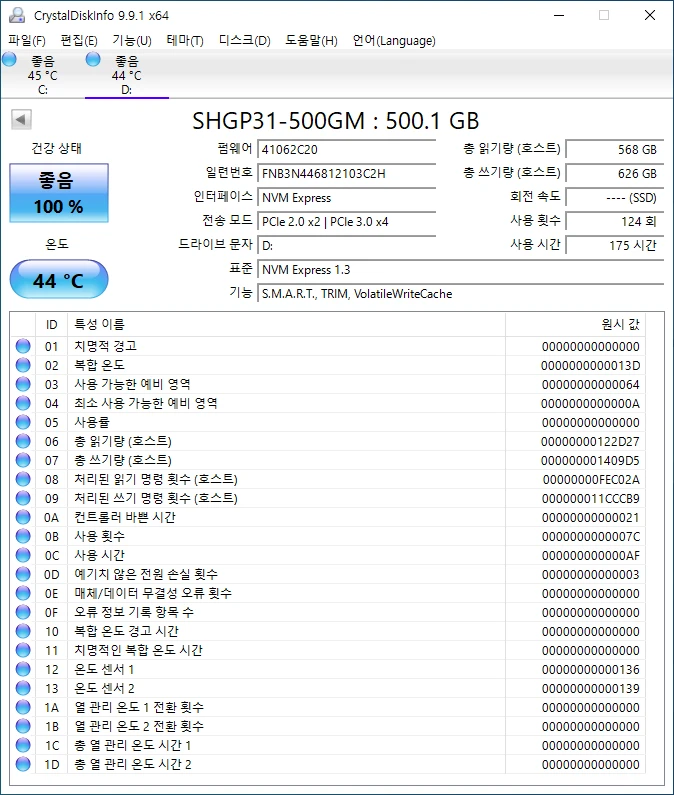
Task: Click status icon for 0A 컨트롤러 바쁜 시간
Action: tap(23, 517)
